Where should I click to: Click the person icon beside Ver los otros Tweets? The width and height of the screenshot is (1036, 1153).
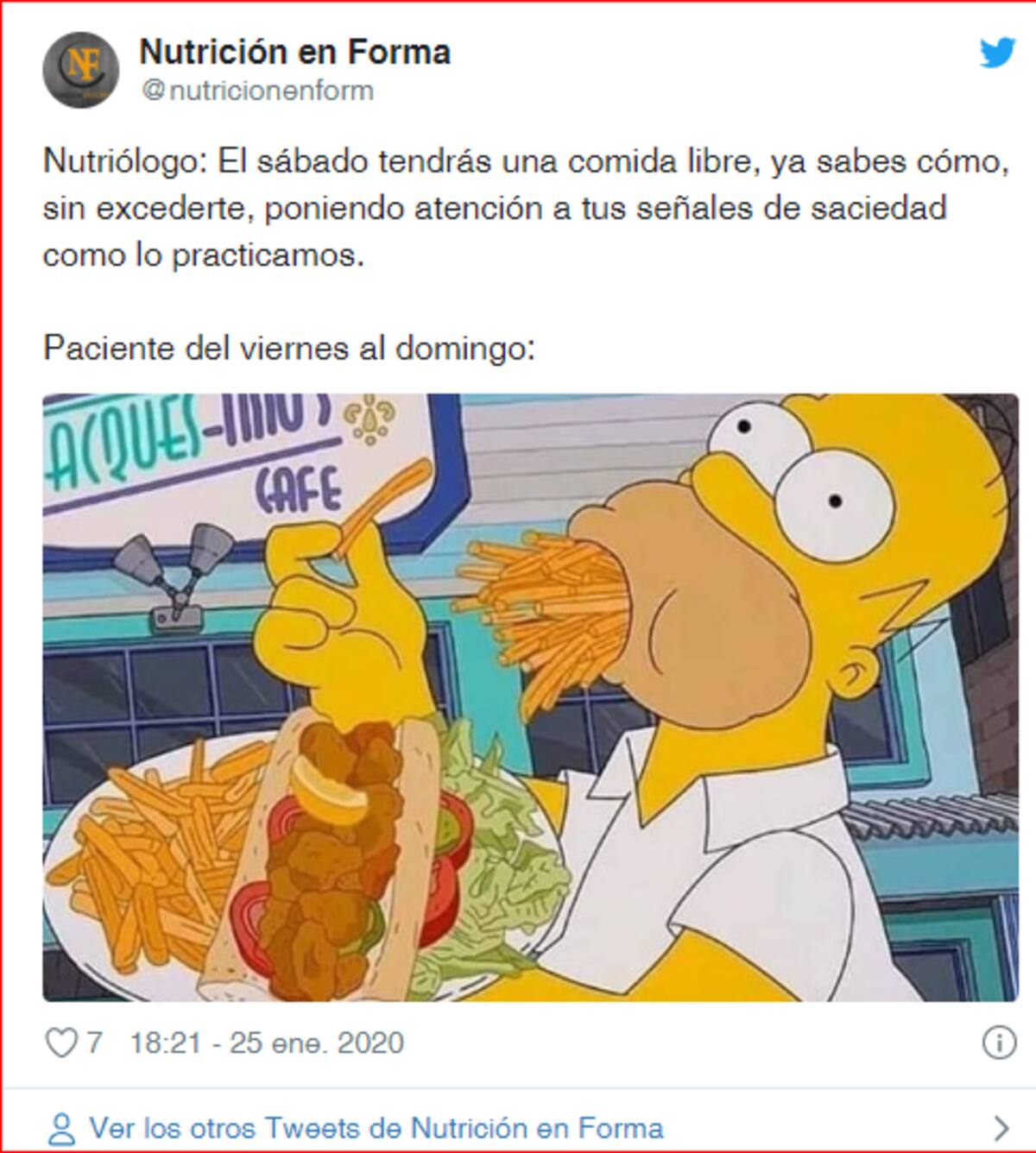60,1128
